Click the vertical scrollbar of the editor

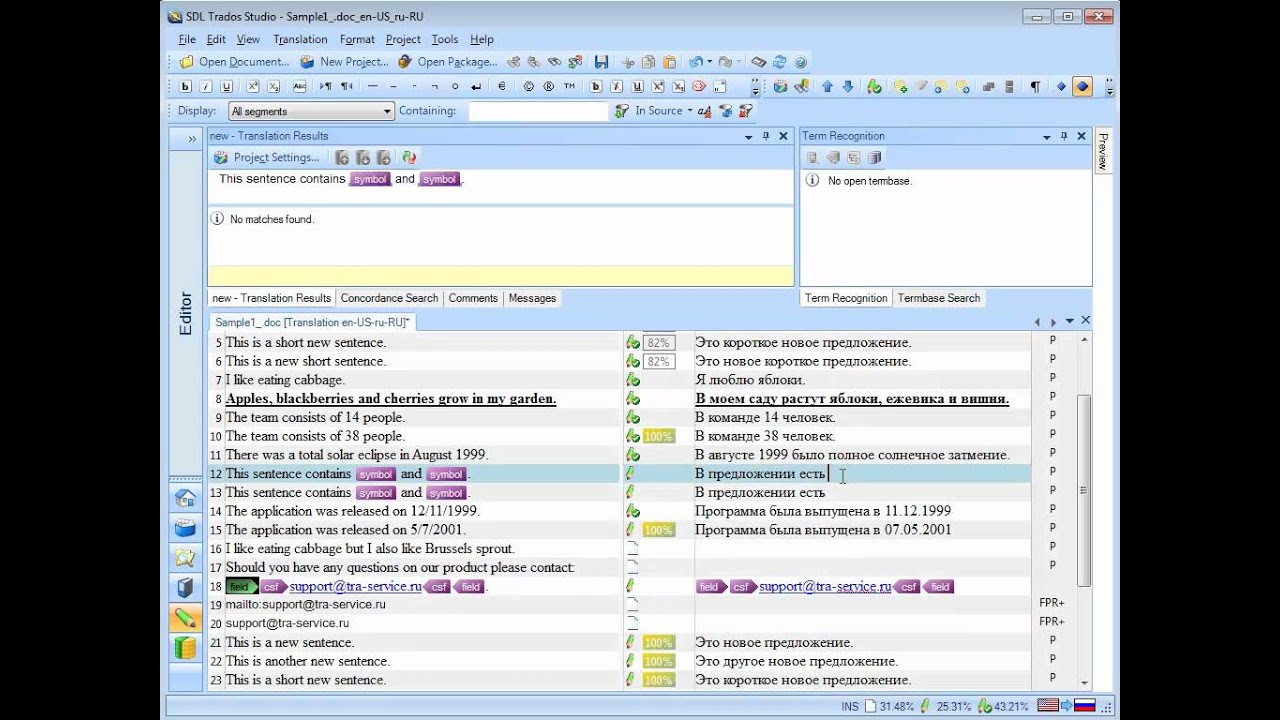click(x=1084, y=490)
